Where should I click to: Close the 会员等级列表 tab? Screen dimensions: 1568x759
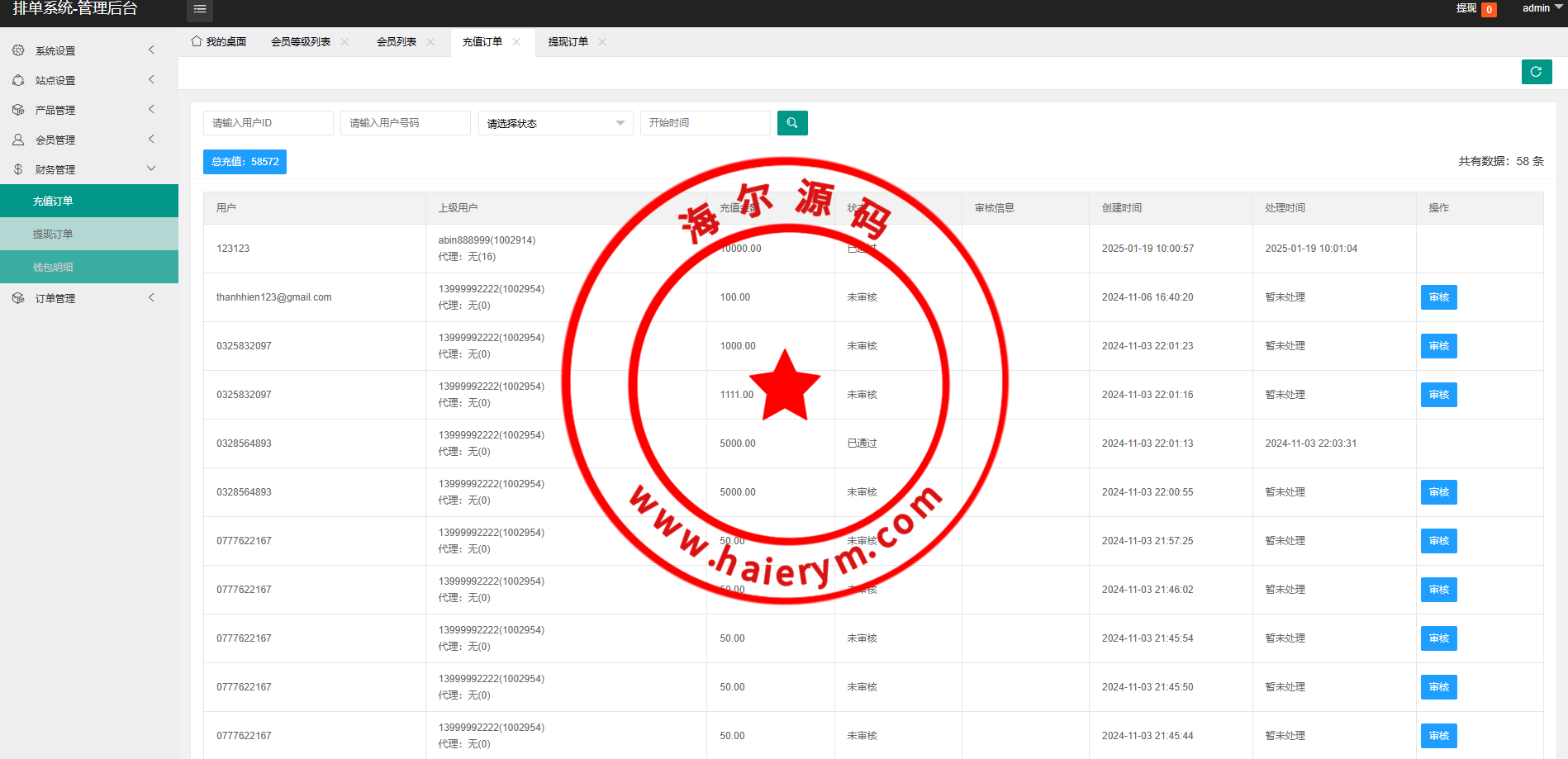pyautogui.click(x=344, y=42)
